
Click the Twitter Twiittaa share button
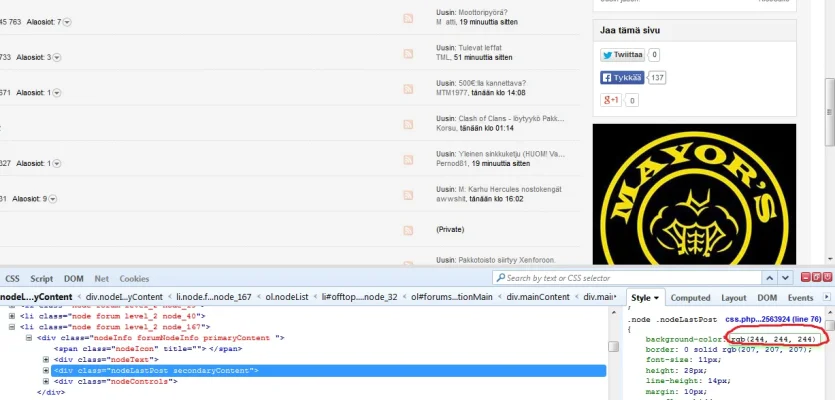[621, 55]
